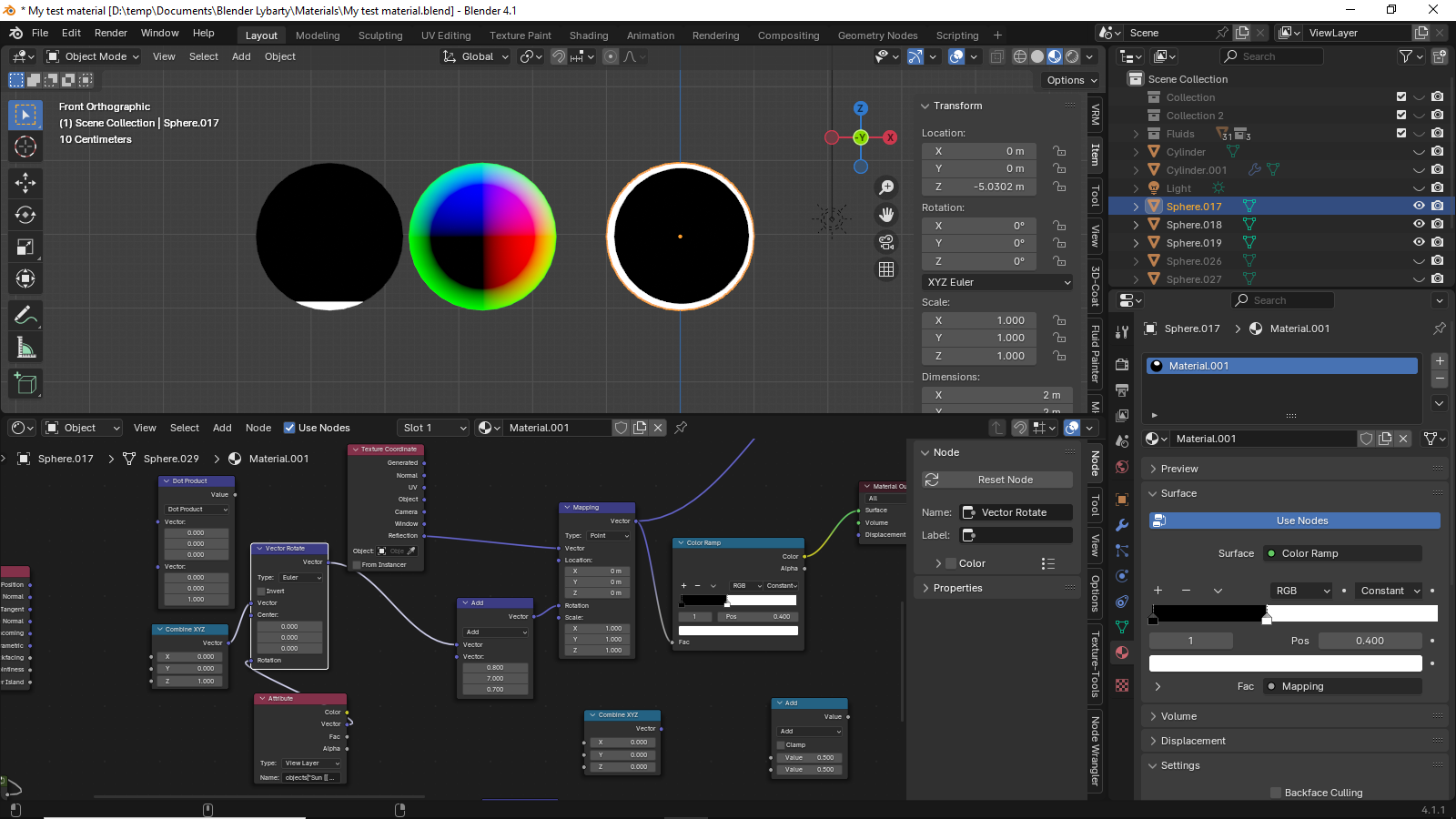
Task: Open the Material properties tab icon
Action: coord(1122,652)
